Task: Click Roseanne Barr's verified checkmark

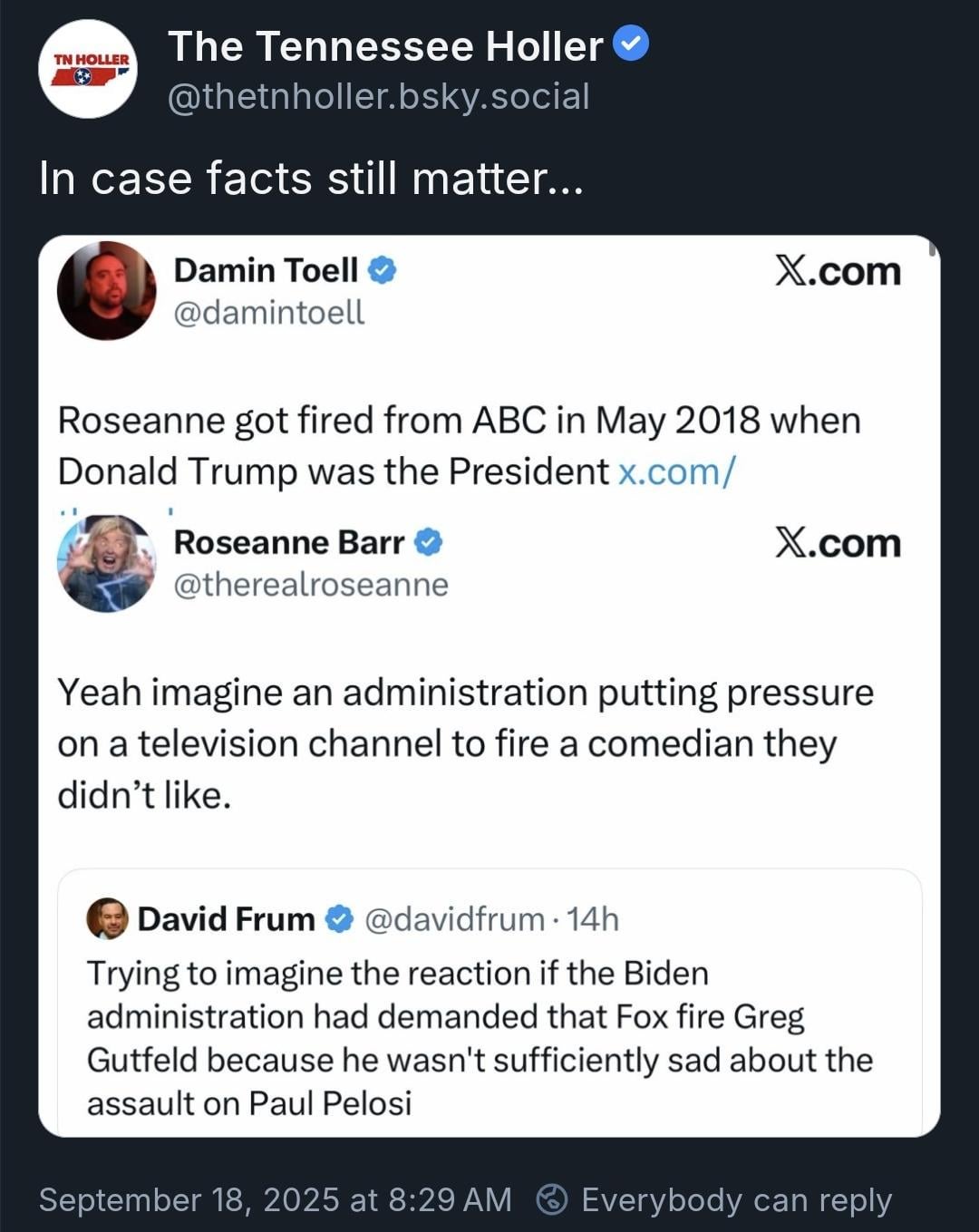Action: pos(428,542)
